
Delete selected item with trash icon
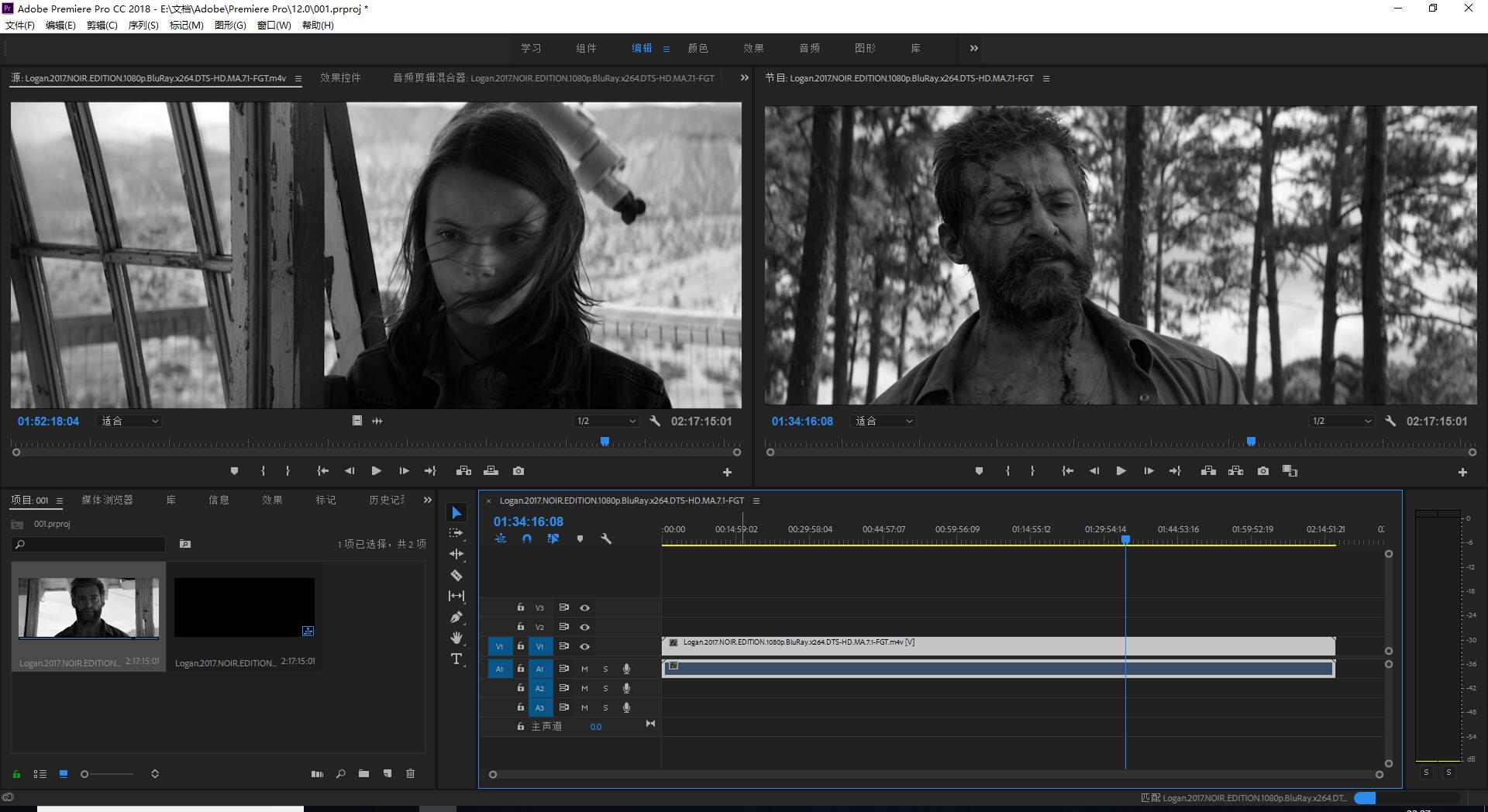[x=411, y=773]
